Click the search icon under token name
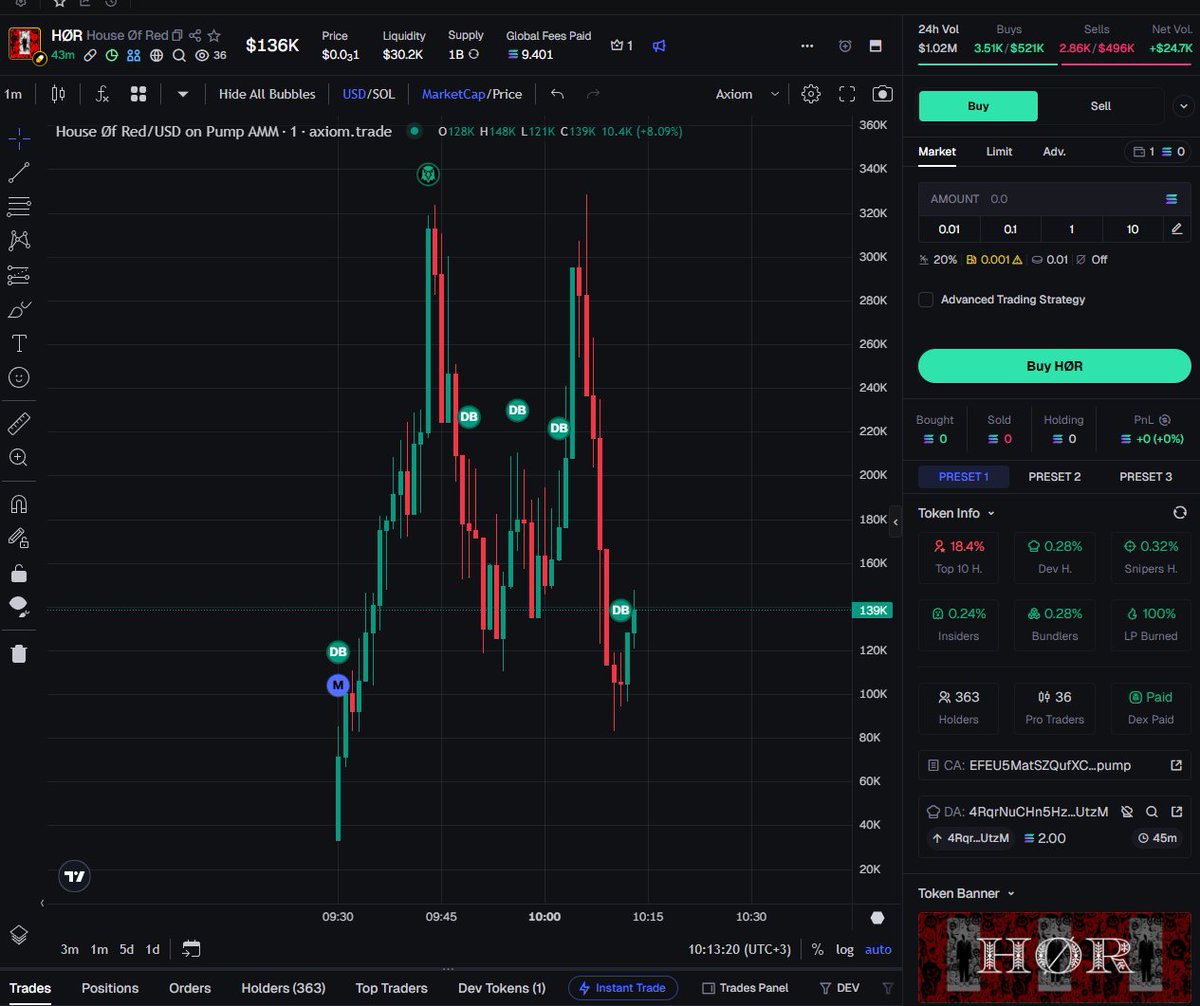Screen dimensions: 1200x1006 pos(178,56)
